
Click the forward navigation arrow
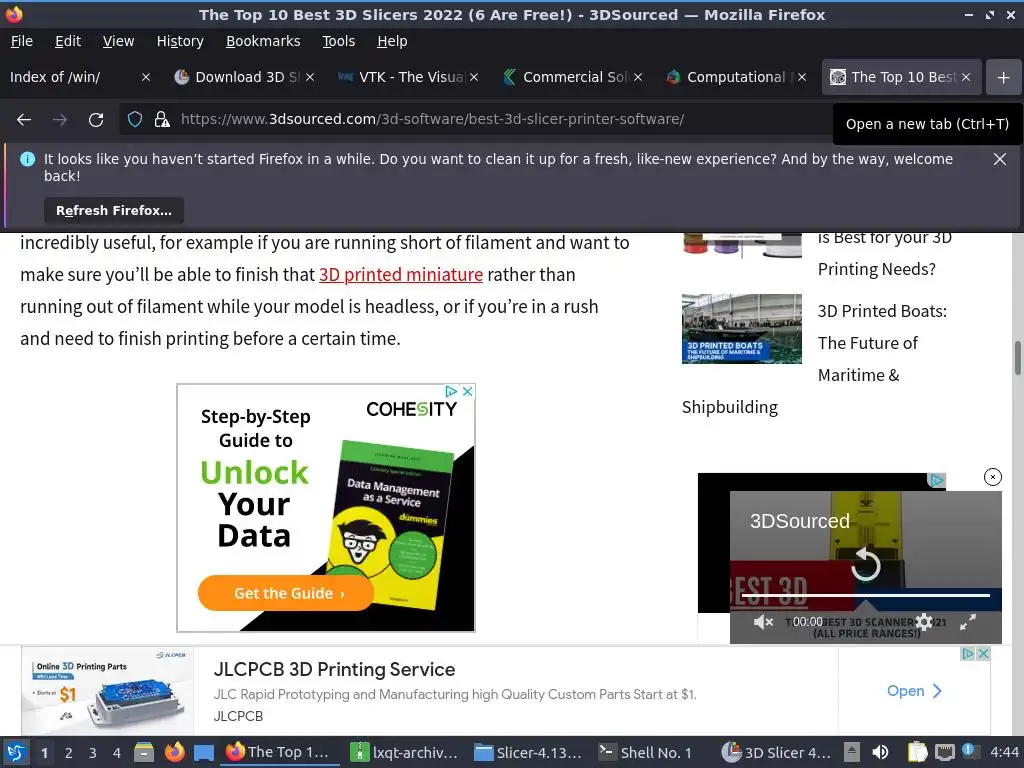(59, 120)
